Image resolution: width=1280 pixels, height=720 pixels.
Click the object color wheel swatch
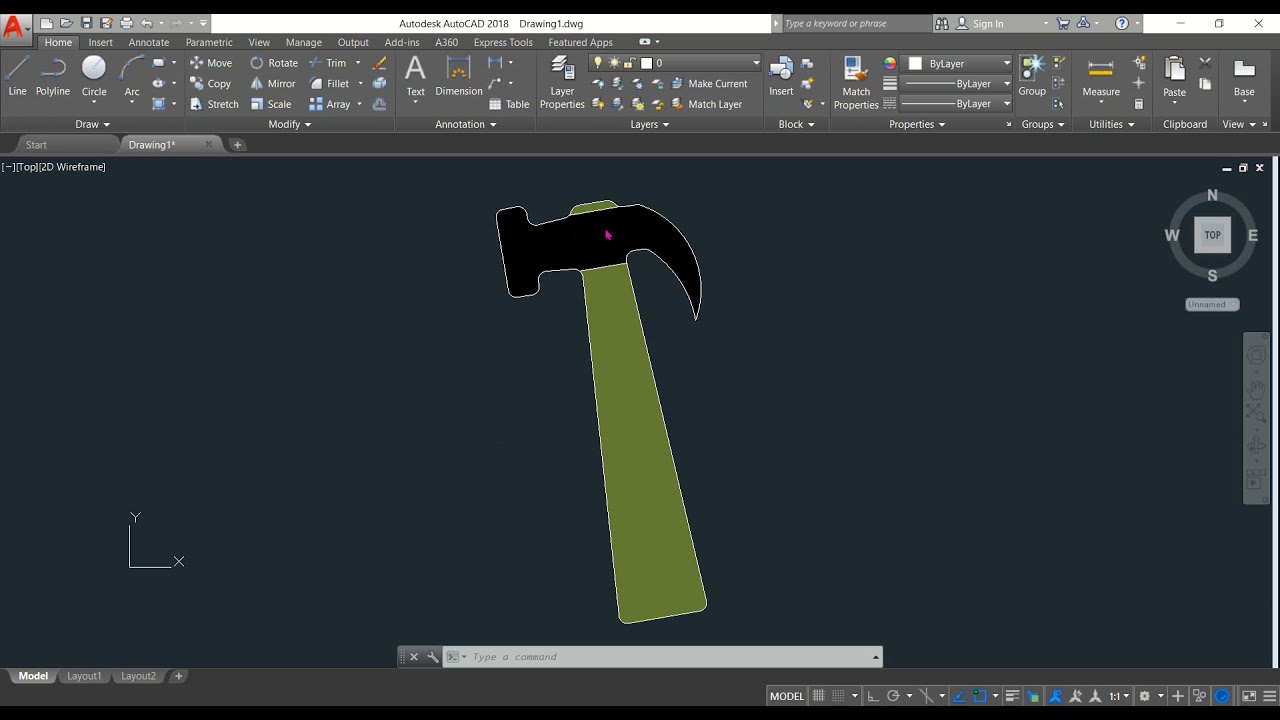890,63
